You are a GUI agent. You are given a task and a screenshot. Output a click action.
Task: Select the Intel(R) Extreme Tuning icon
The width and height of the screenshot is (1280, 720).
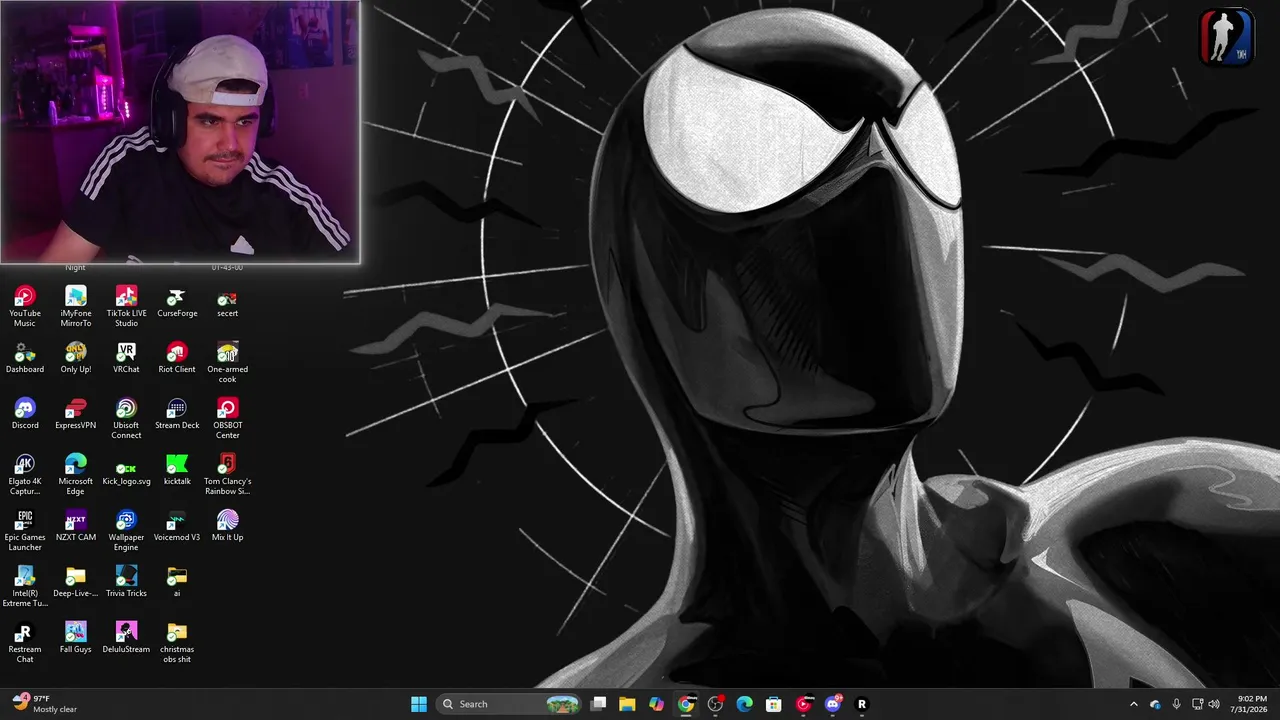click(25, 586)
